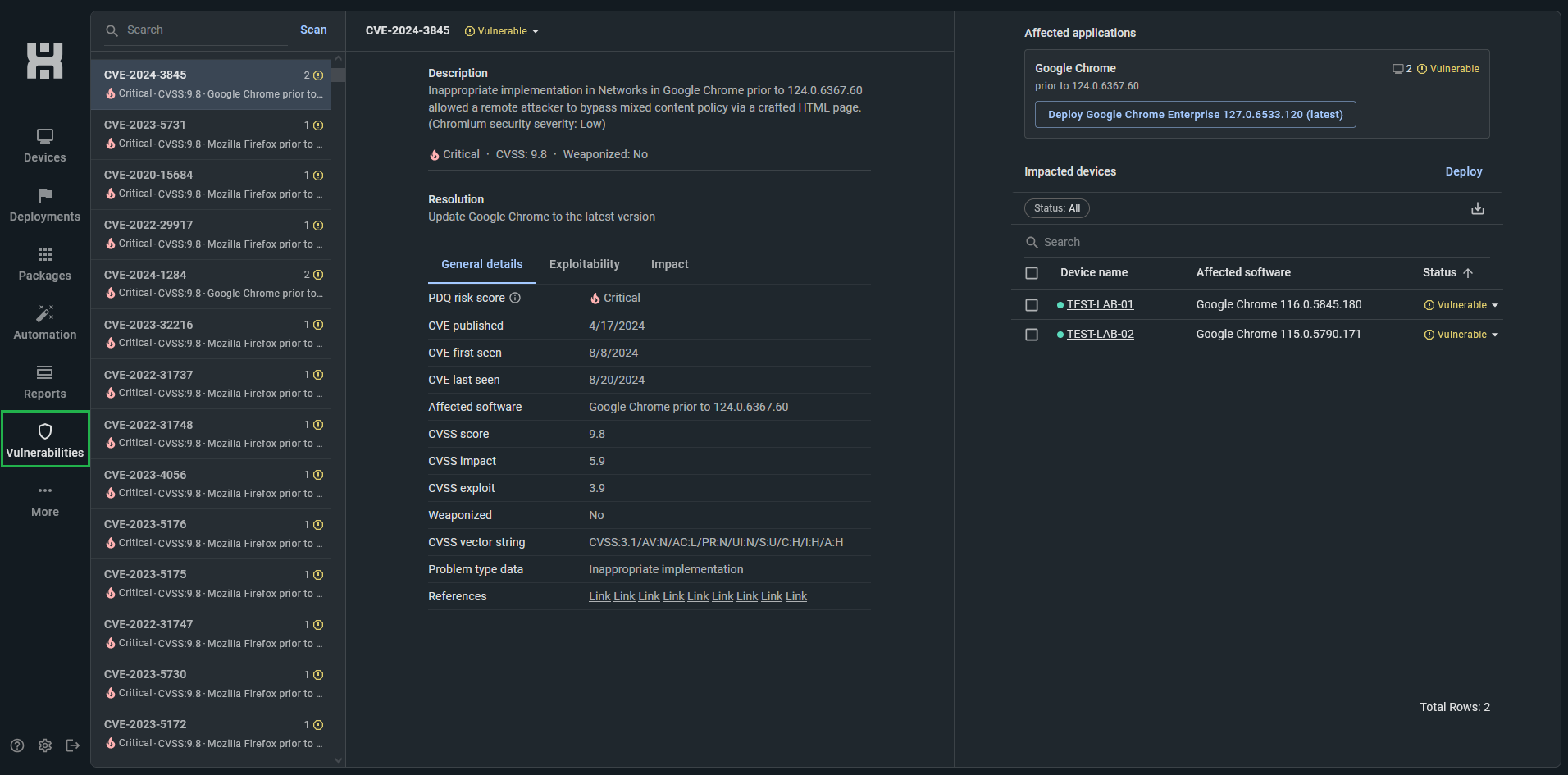1568x775 pixels.
Task: Select CVE-2023-5731 in the list
Action: pos(212,134)
